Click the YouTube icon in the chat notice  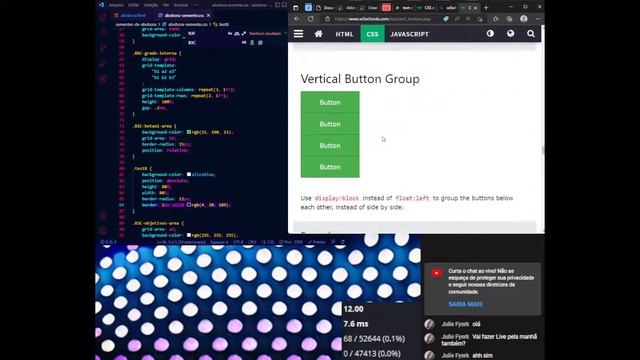[x=437, y=273]
